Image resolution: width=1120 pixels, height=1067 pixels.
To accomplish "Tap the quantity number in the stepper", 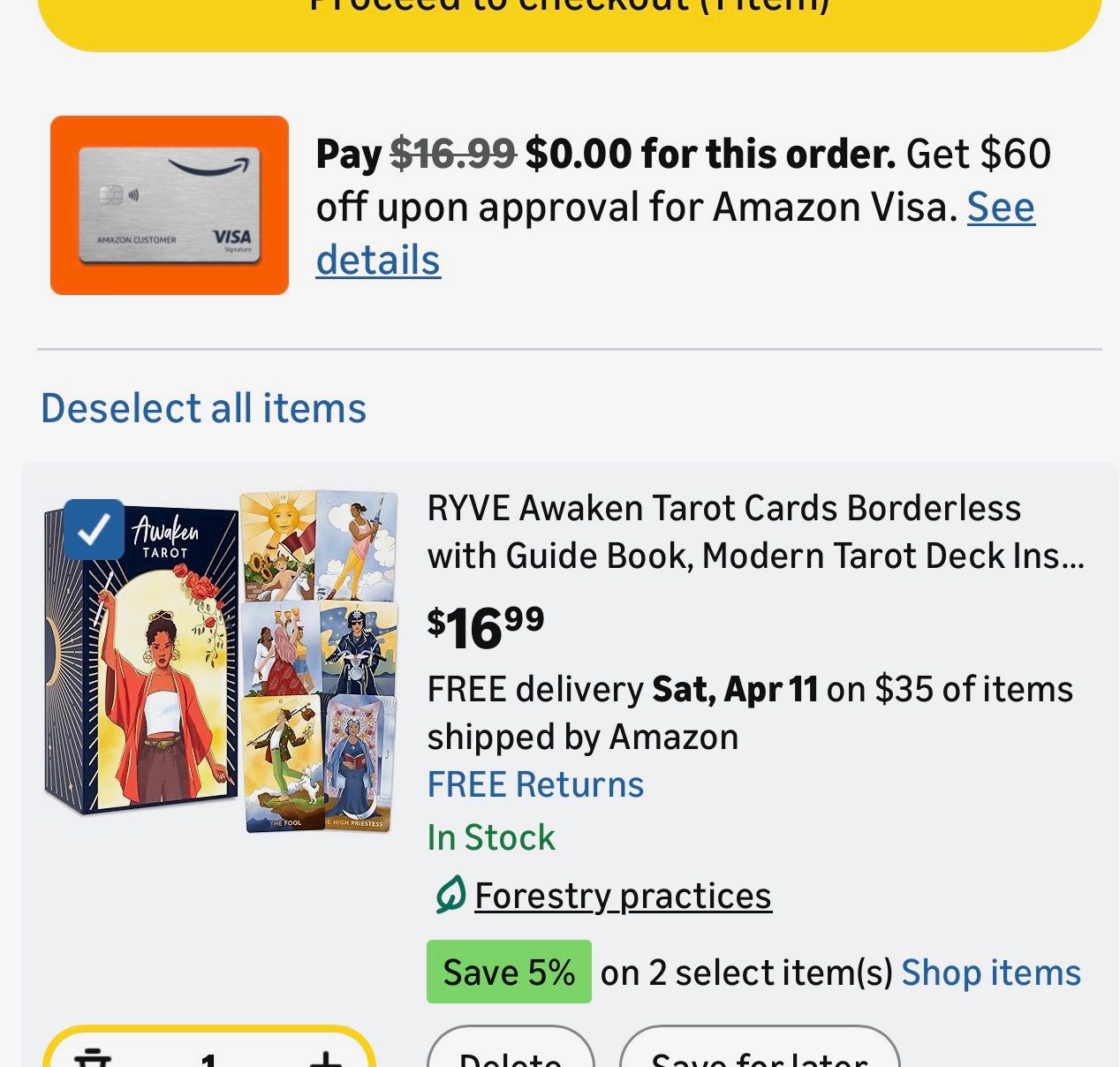I will [208, 1058].
